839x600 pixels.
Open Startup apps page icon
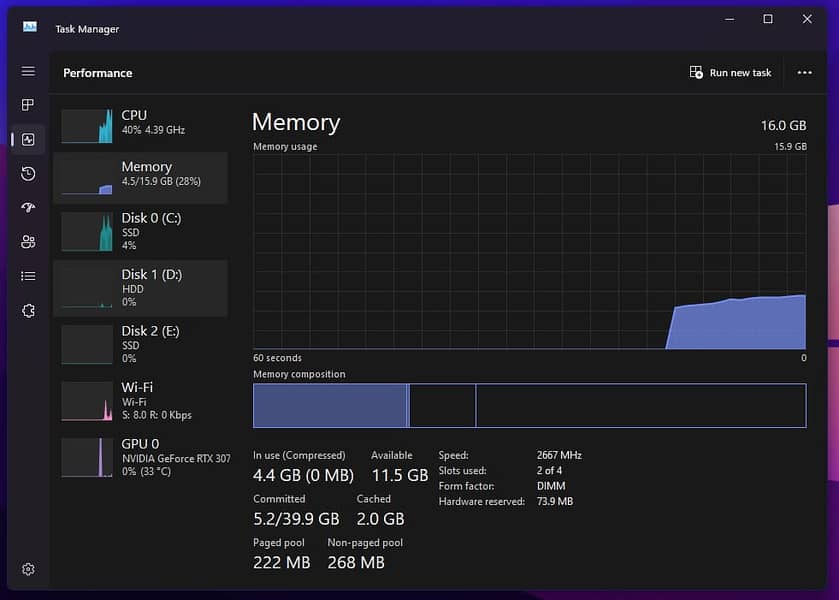(x=28, y=207)
